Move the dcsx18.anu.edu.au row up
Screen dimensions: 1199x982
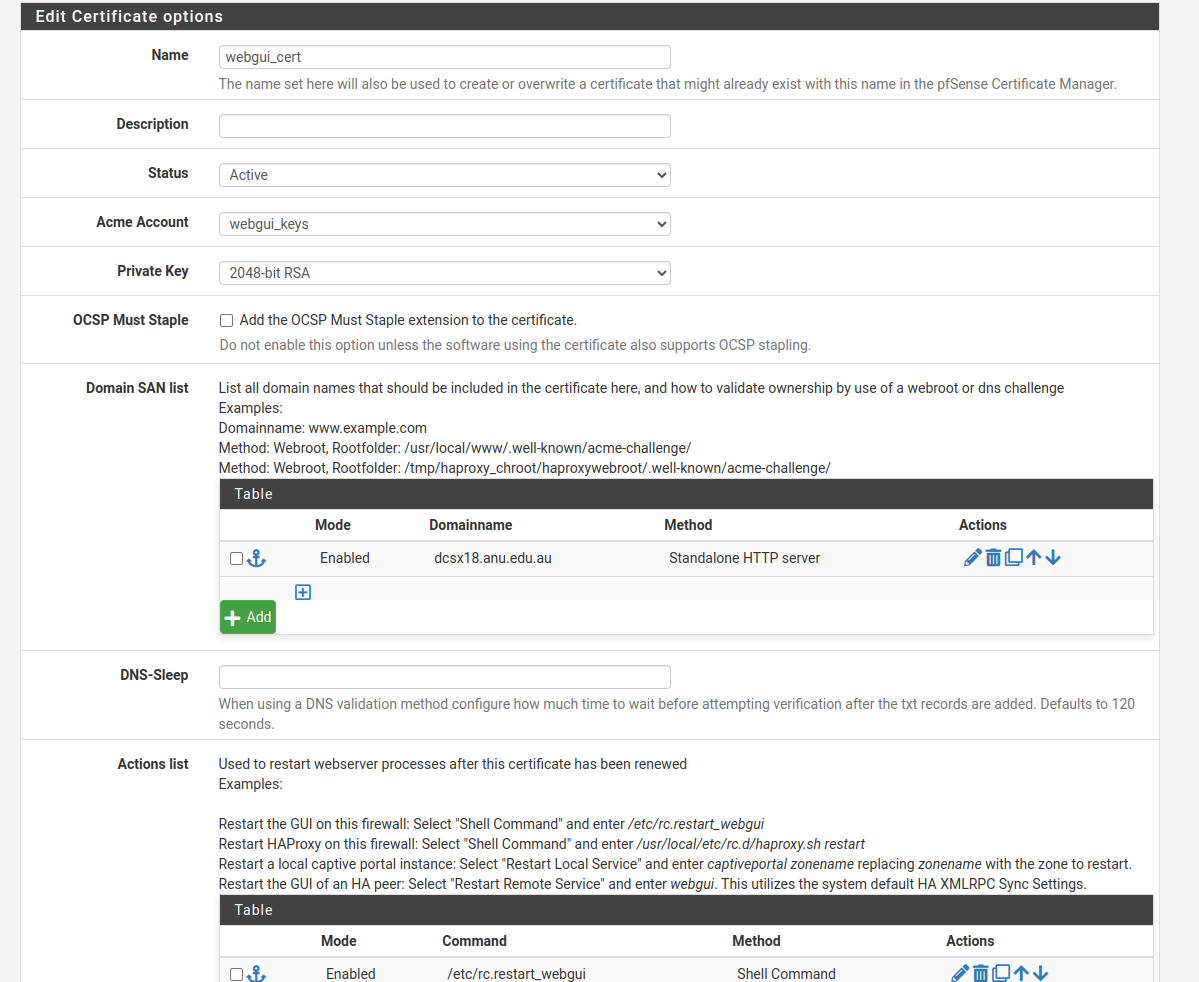1034,558
